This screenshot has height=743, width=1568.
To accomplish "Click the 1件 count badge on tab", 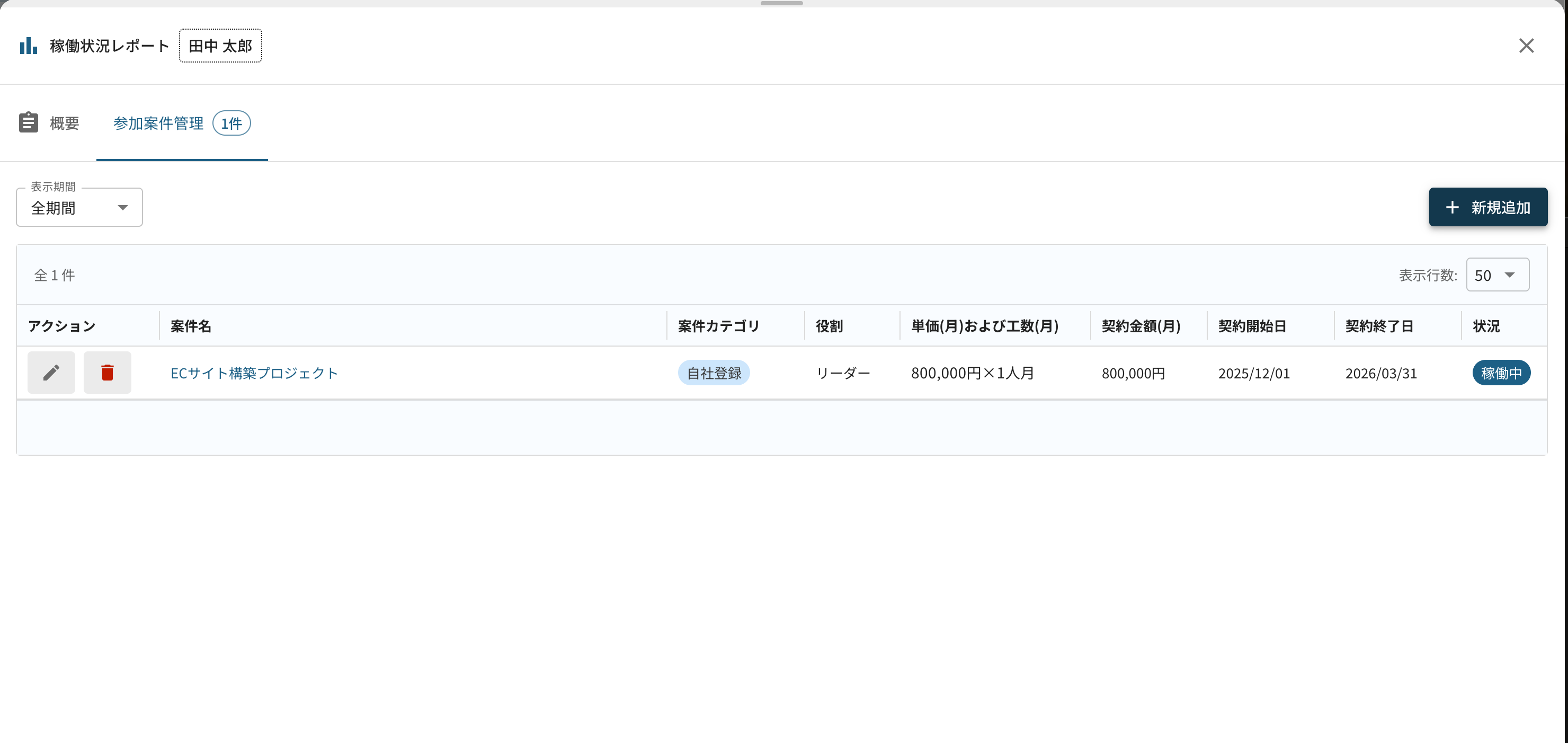I will (x=231, y=123).
